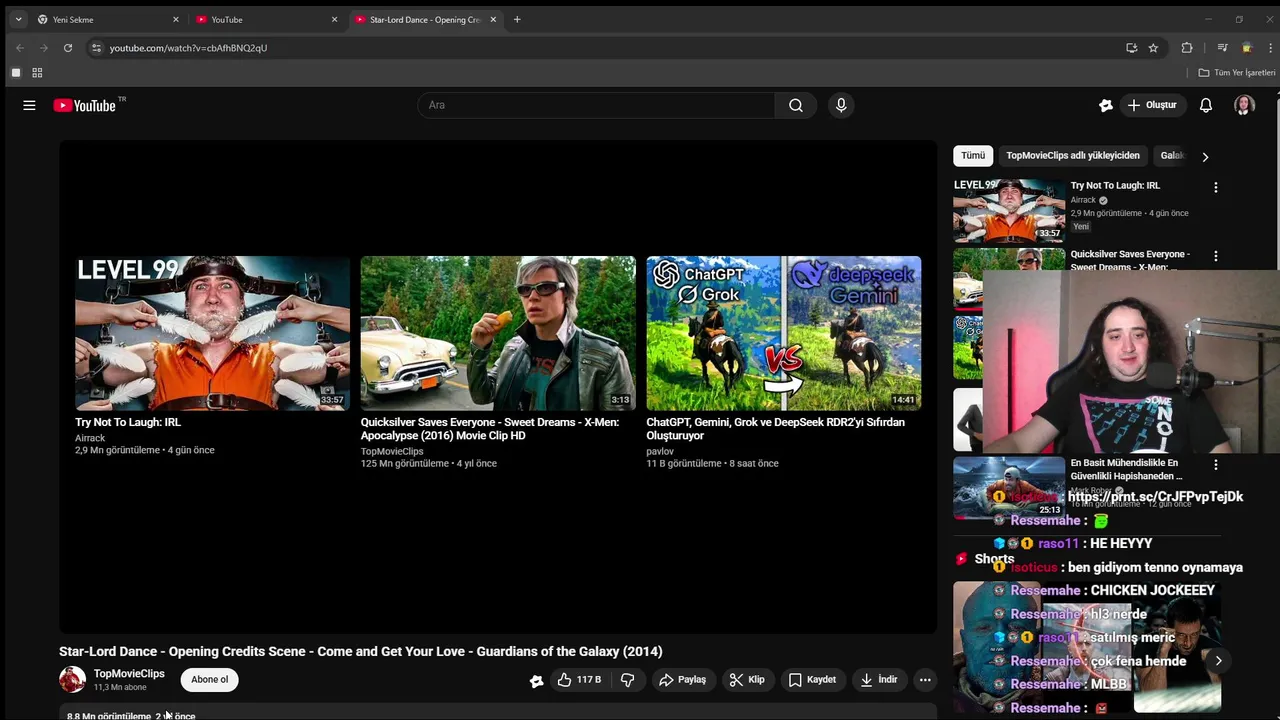Open the tab search dropdown arrow
This screenshot has height=720, width=1280.
pos(18,19)
